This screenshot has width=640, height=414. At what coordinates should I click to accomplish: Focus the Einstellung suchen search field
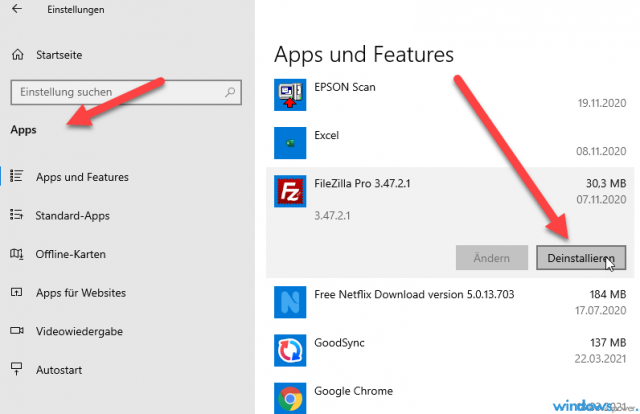115,92
